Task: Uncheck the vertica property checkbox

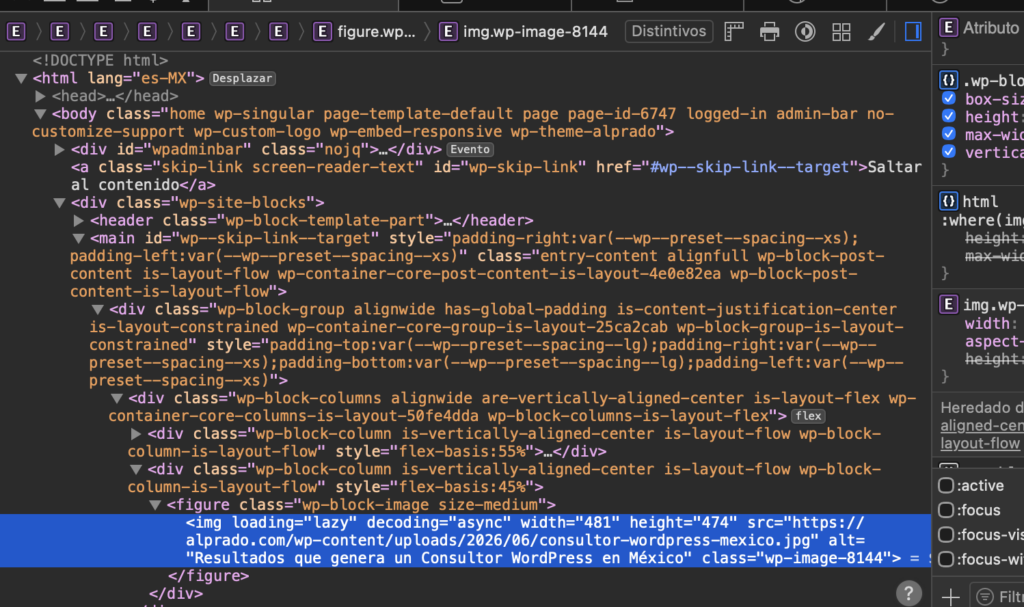Action: (x=949, y=152)
